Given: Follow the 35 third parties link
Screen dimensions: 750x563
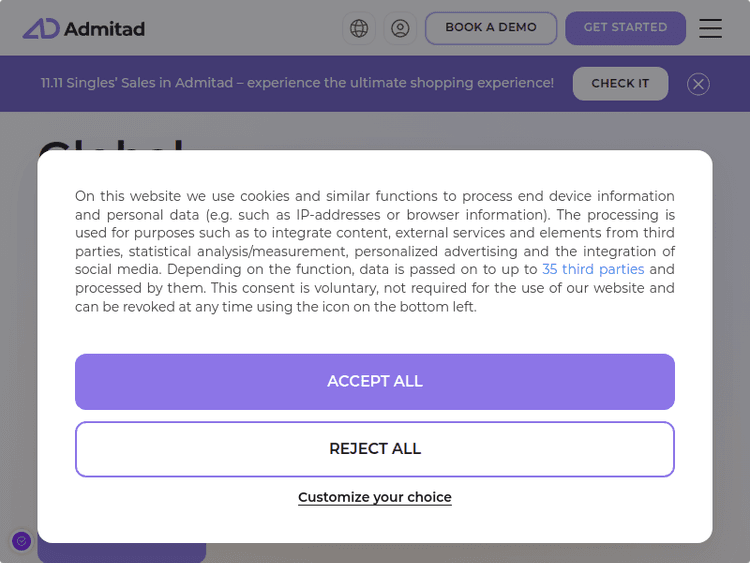Looking at the screenshot, I should tap(593, 270).
